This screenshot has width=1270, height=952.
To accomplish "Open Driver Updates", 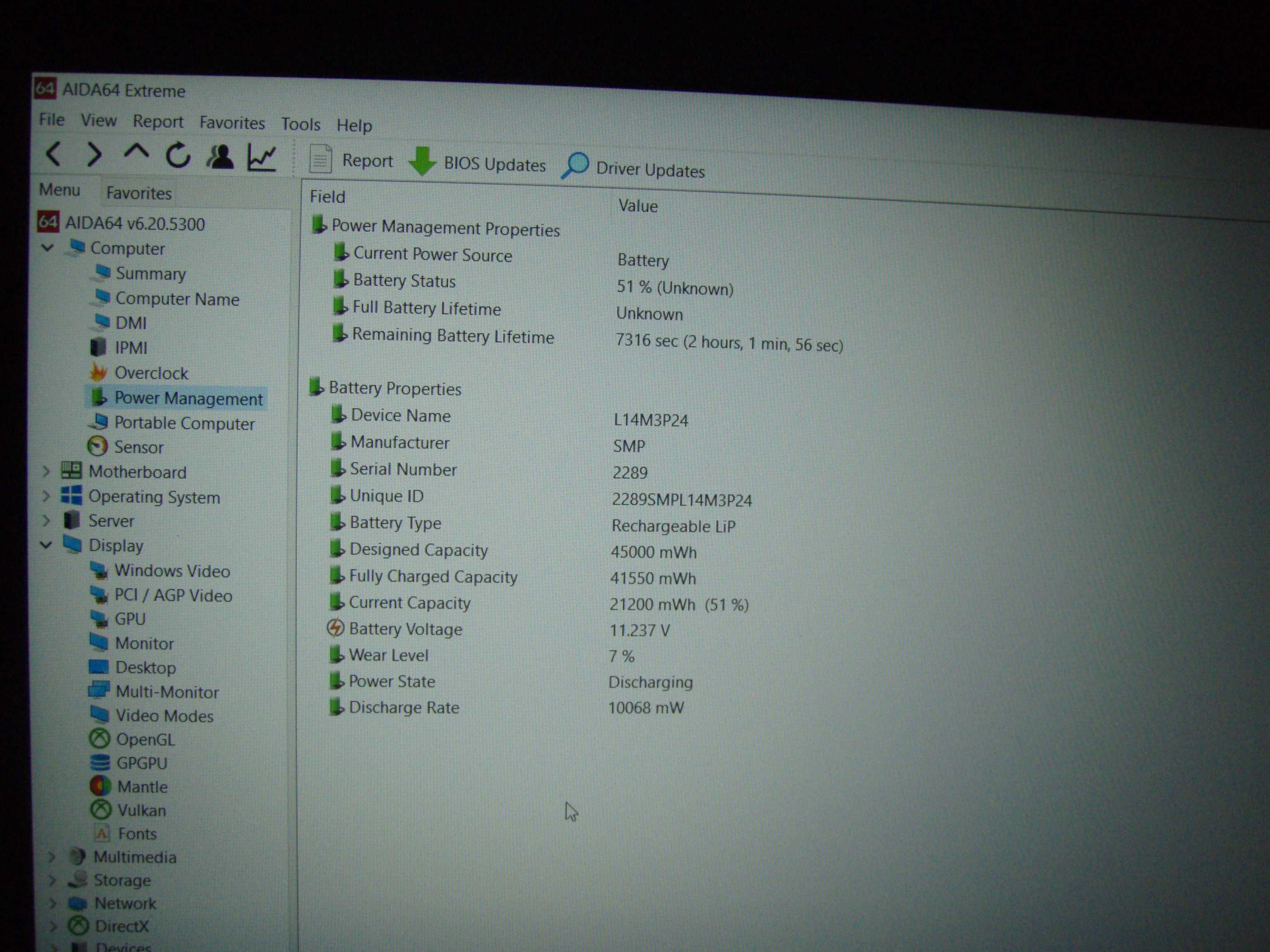I will click(x=633, y=168).
